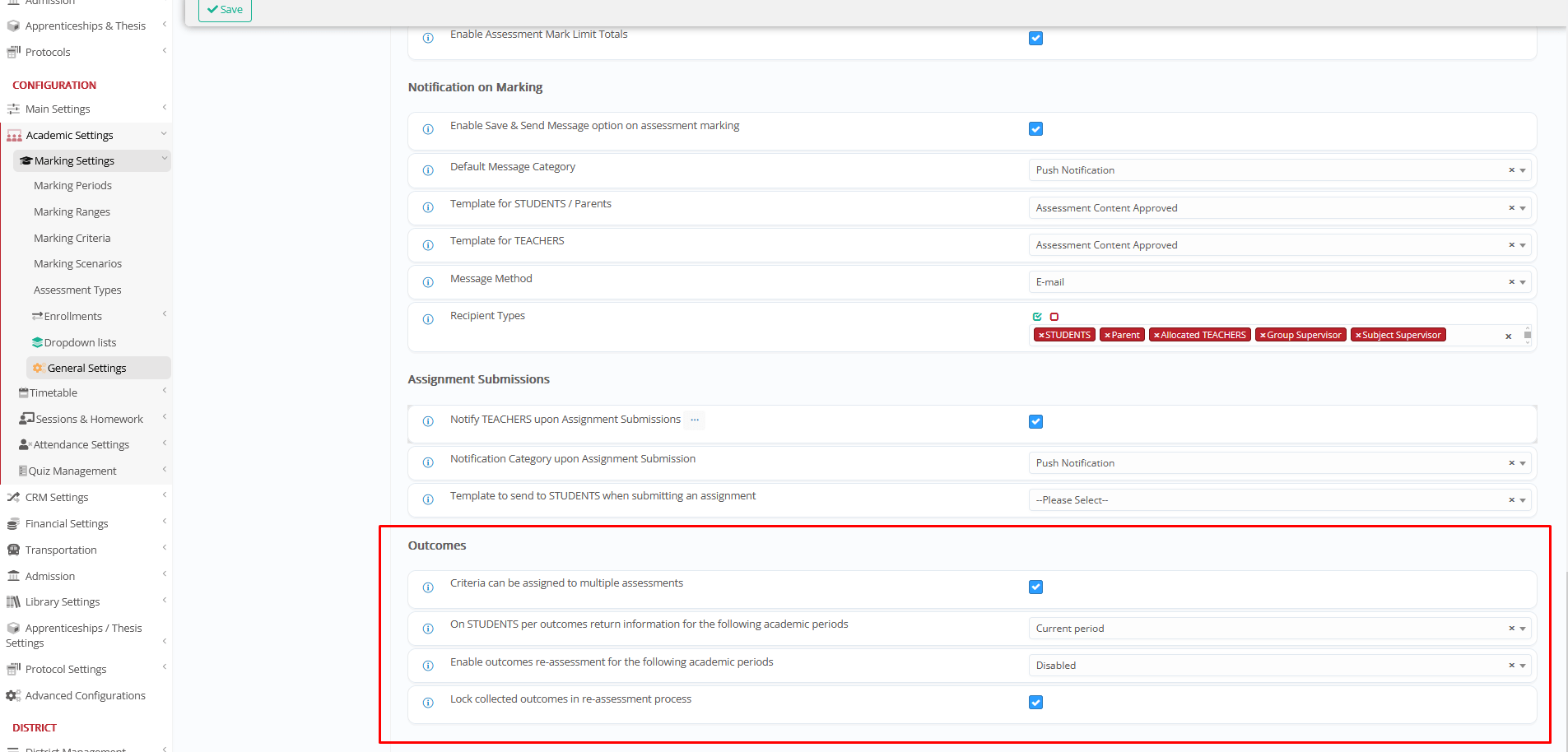Open Marking Periods in the sidebar
This screenshot has width=1568, height=752.
(72, 186)
